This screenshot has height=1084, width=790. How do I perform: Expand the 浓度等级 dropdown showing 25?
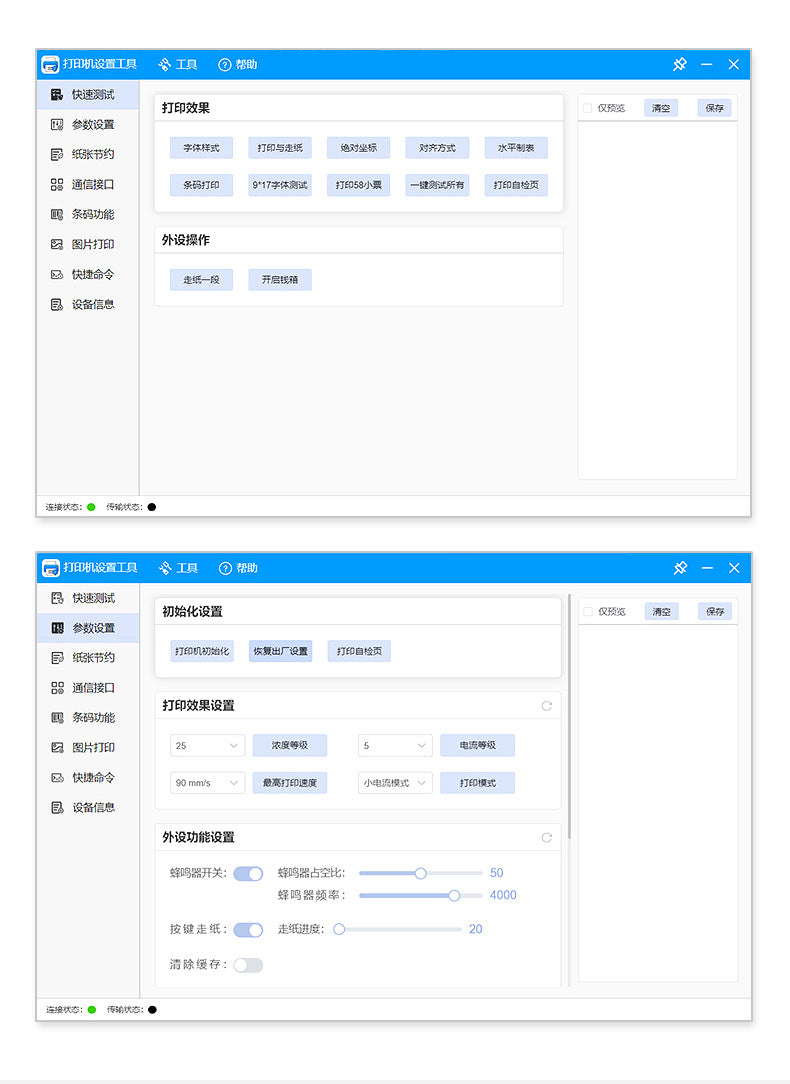pos(207,745)
